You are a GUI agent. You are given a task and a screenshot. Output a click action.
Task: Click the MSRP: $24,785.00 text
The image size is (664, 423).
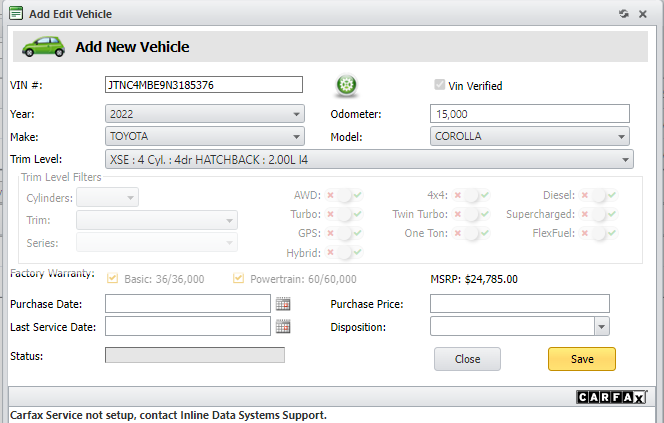[x=474, y=279]
